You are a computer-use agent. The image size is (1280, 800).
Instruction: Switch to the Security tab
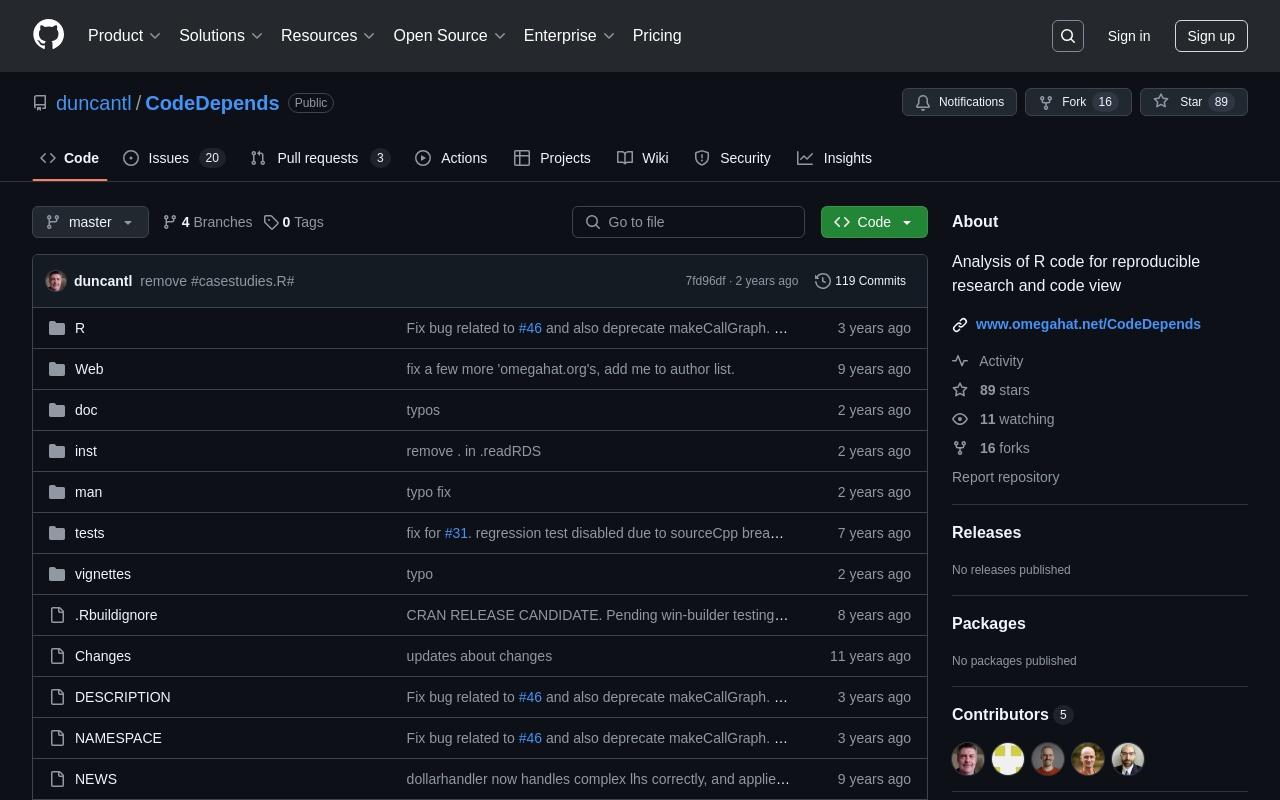[732, 158]
